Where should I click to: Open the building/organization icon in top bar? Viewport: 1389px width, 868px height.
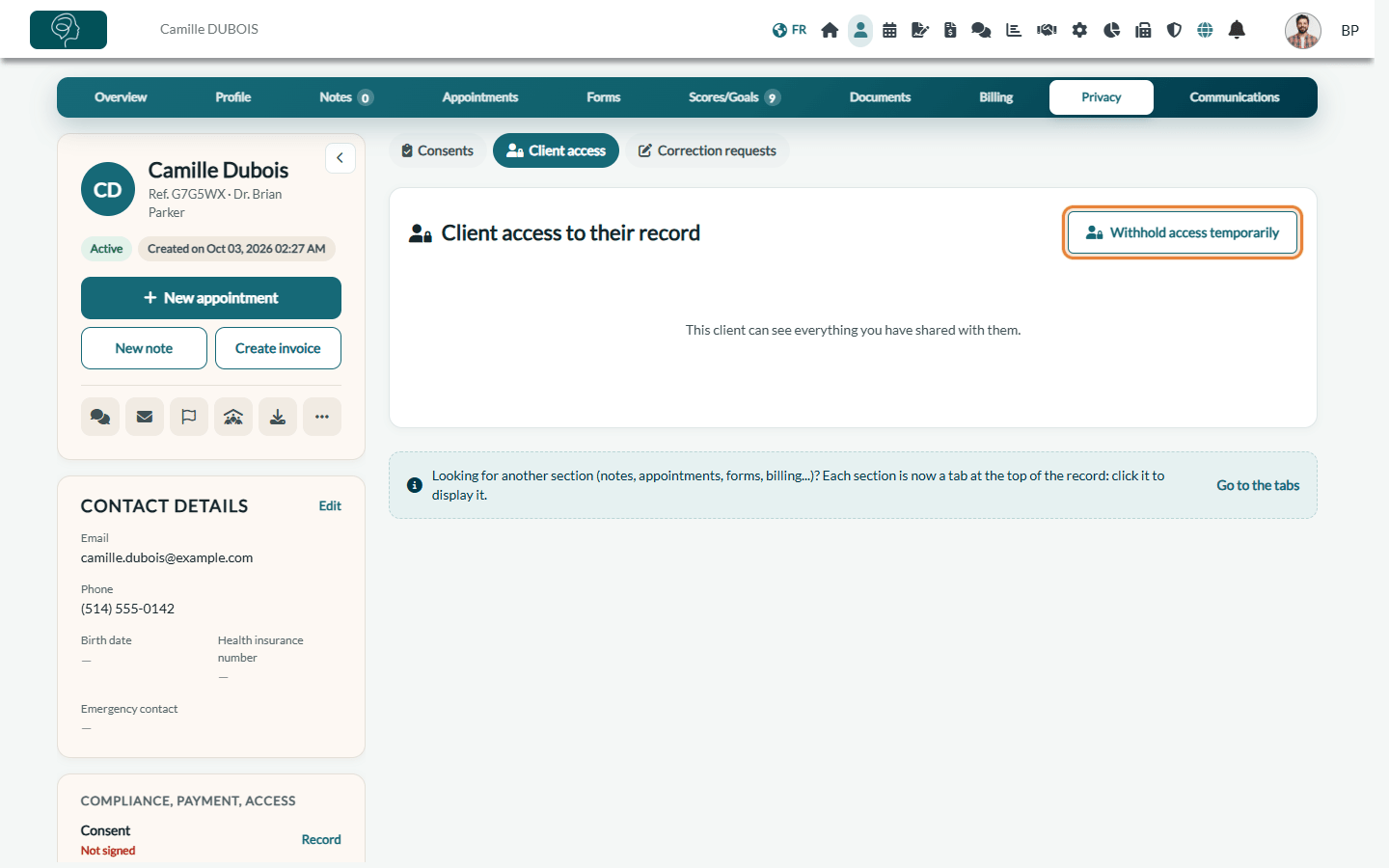(1143, 30)
